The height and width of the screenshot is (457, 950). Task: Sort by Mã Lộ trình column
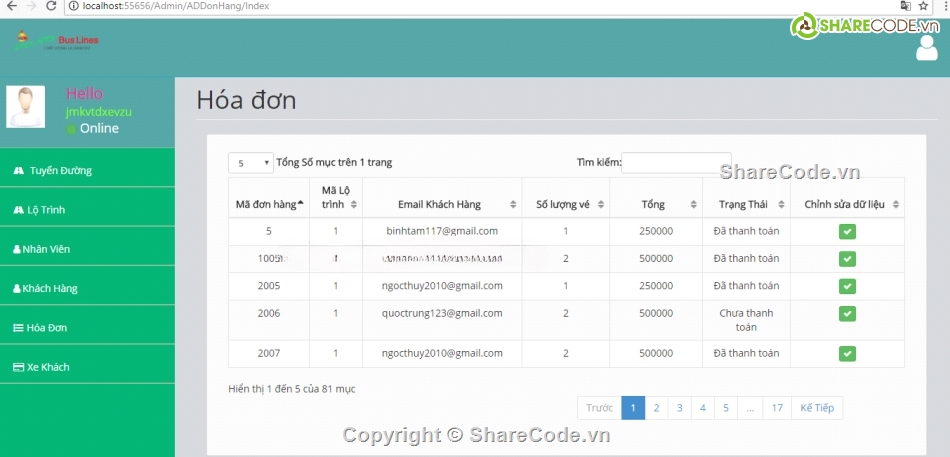(336, 198)
